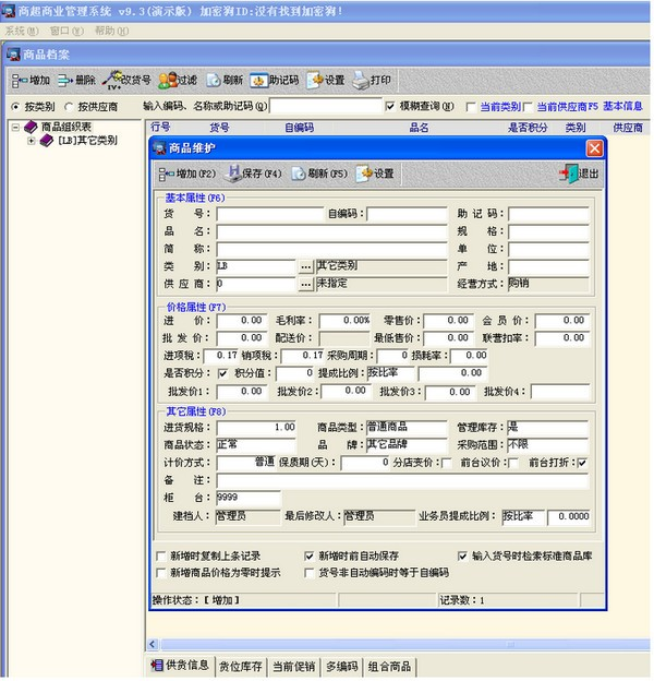Toggle the 前台议价 checkbox
Viewport: 657px width, 684px height.
pyautogui.click(x=514, y=463)
